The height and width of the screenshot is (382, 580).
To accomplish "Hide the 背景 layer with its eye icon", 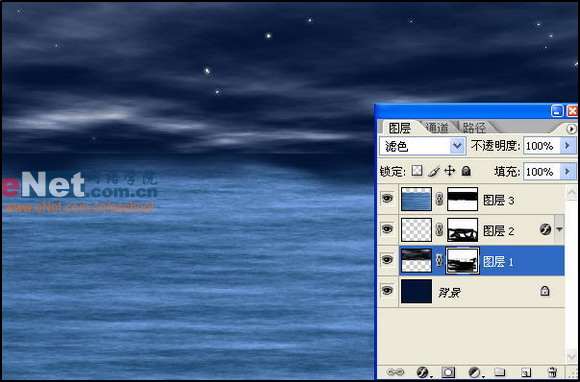I will point(387,291).
